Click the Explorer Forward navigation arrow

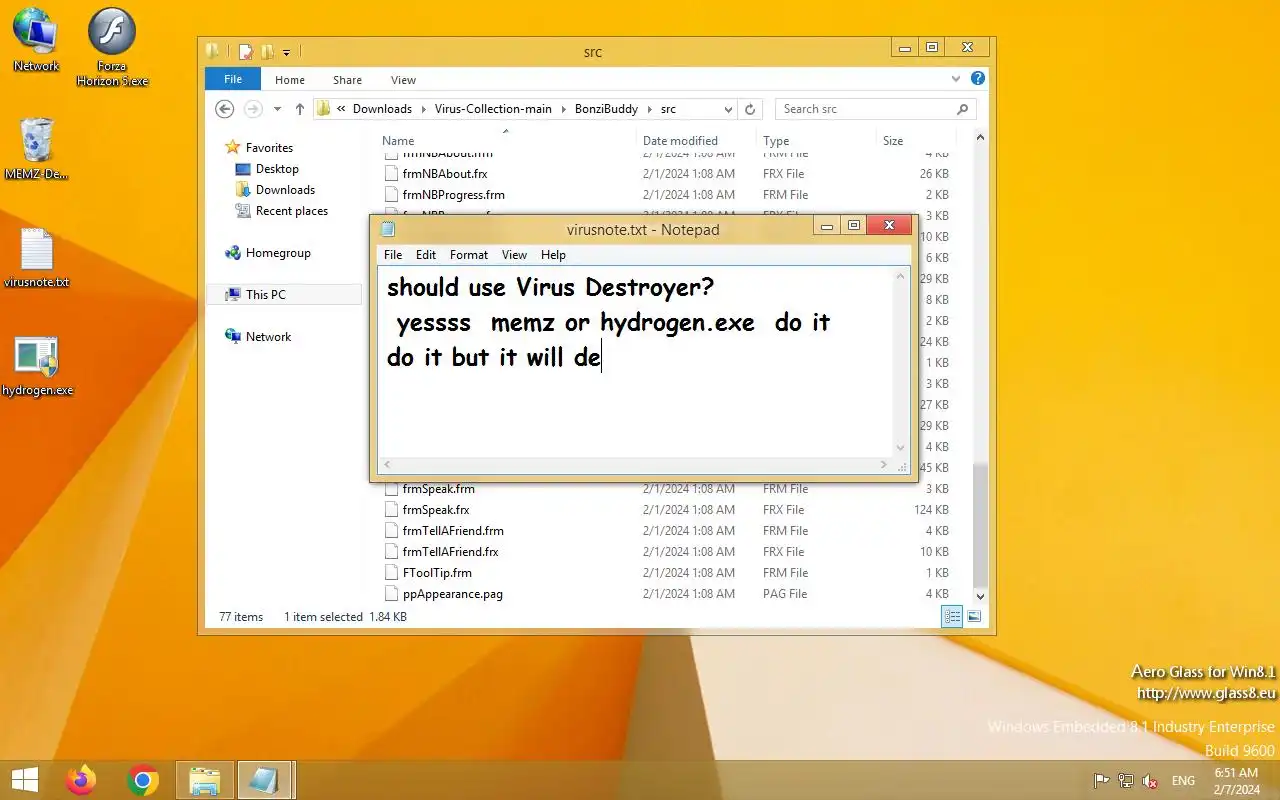253,109
